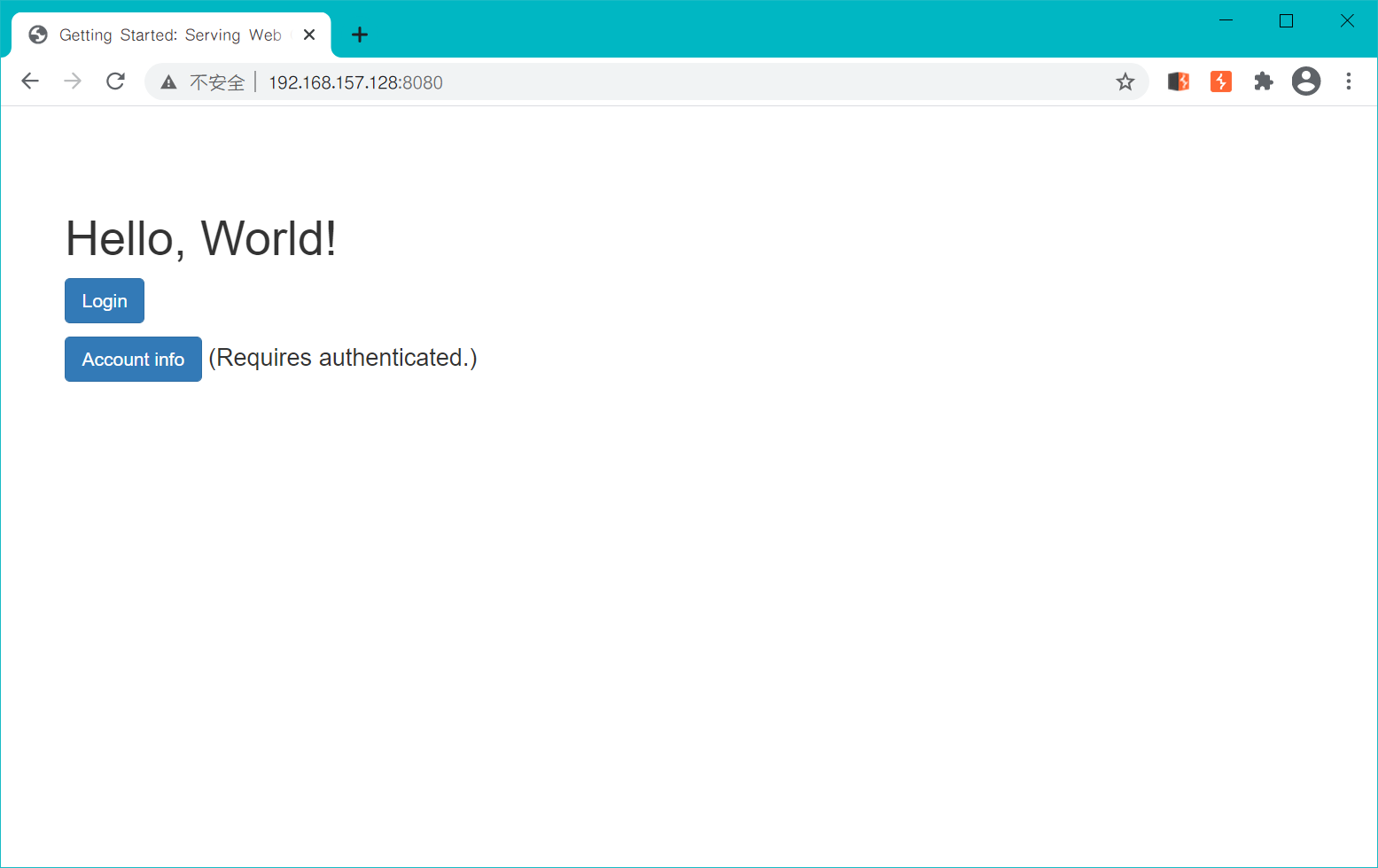This screenshot has height=868, width=1378.
Task: Click the globe favicon on the tab
Action: point(38,35)
